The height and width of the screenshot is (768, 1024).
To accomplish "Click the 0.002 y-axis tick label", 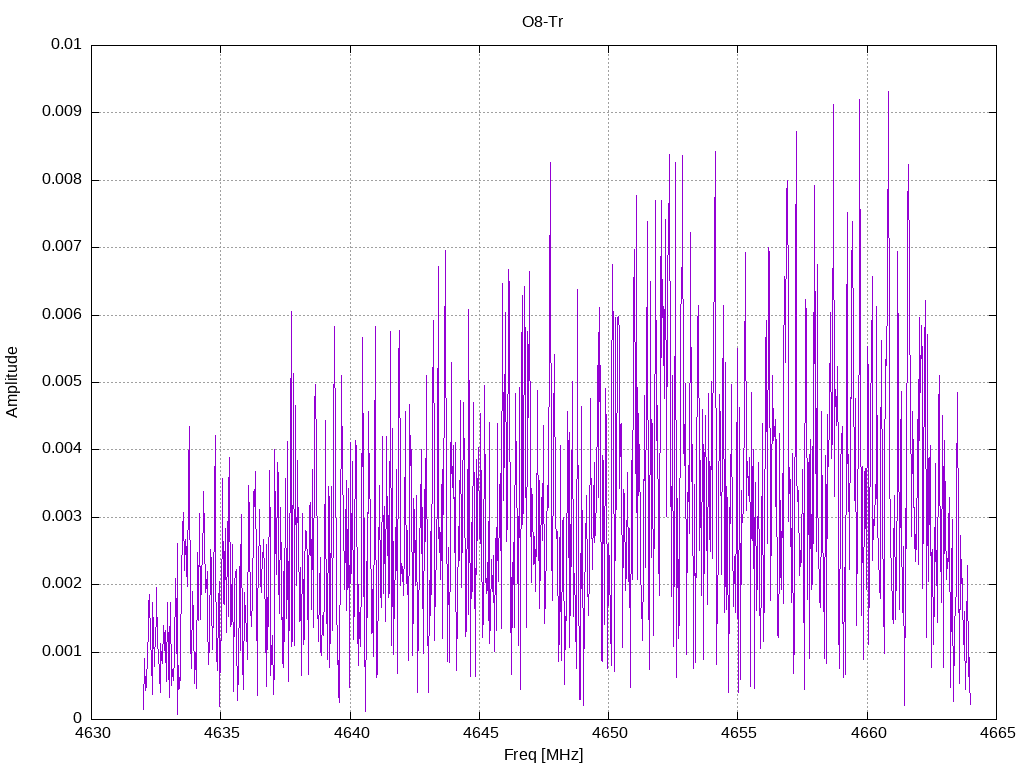I will click(63, 584).
